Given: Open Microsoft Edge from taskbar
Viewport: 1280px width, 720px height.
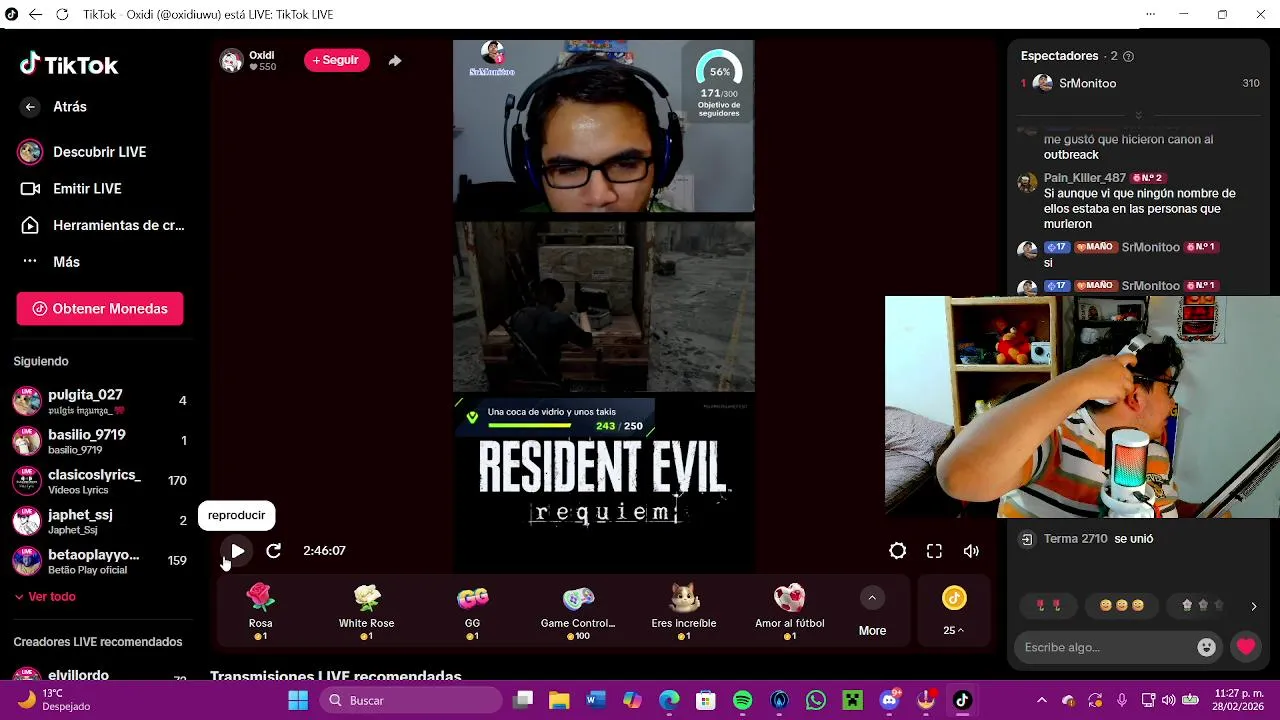Looking at the screenshot, I should [x=669, y=700].
